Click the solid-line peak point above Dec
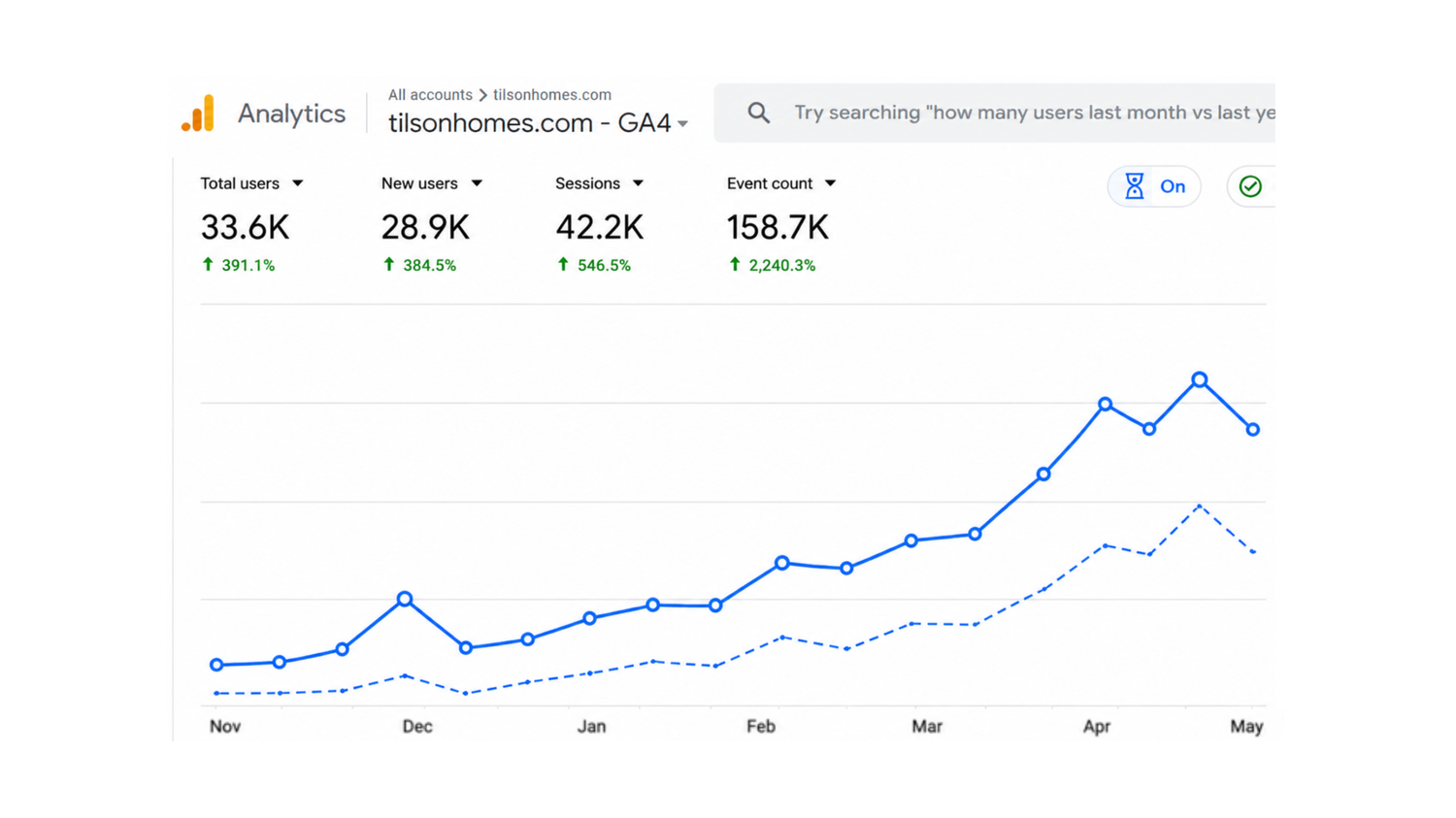The height and width of the screenshot is (818, 1456). pyautogui.click(x=405, y=599)
